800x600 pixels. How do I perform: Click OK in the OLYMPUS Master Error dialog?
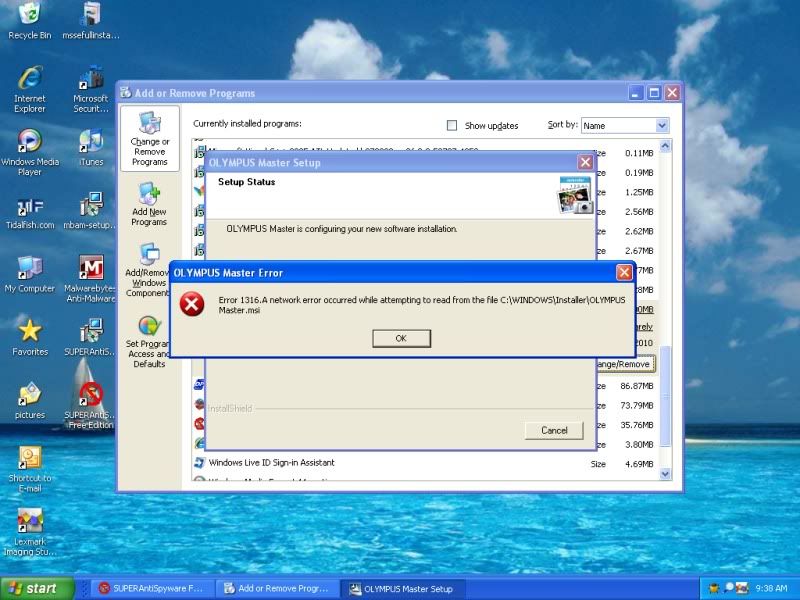click(401, 338)
